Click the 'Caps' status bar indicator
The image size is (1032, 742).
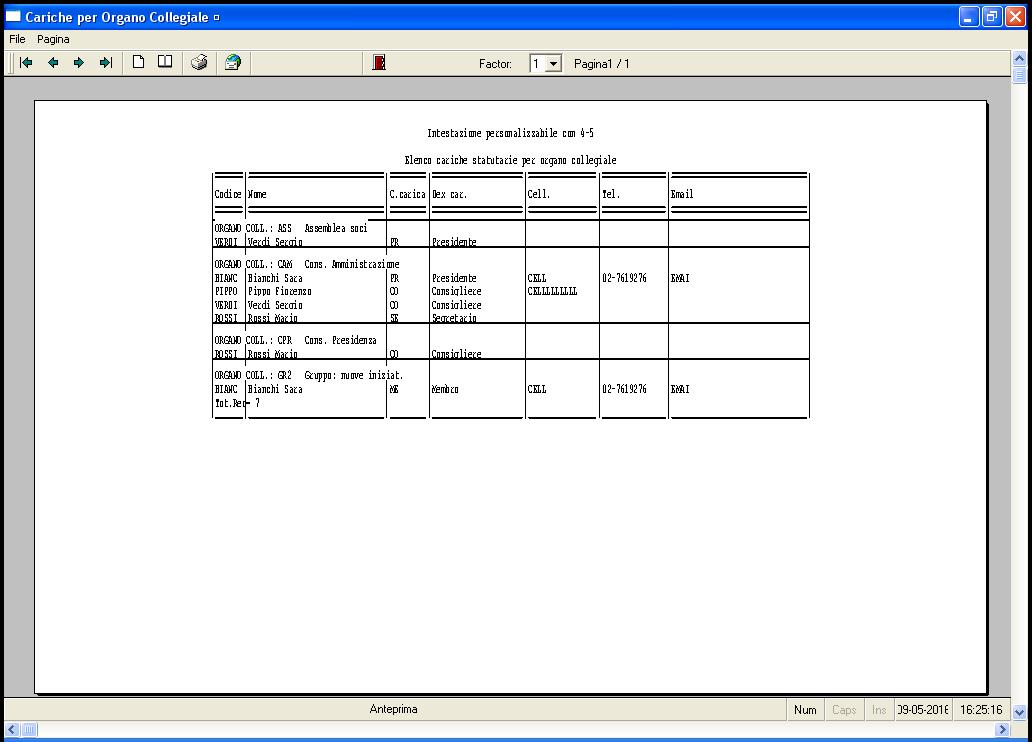(844, 710)
